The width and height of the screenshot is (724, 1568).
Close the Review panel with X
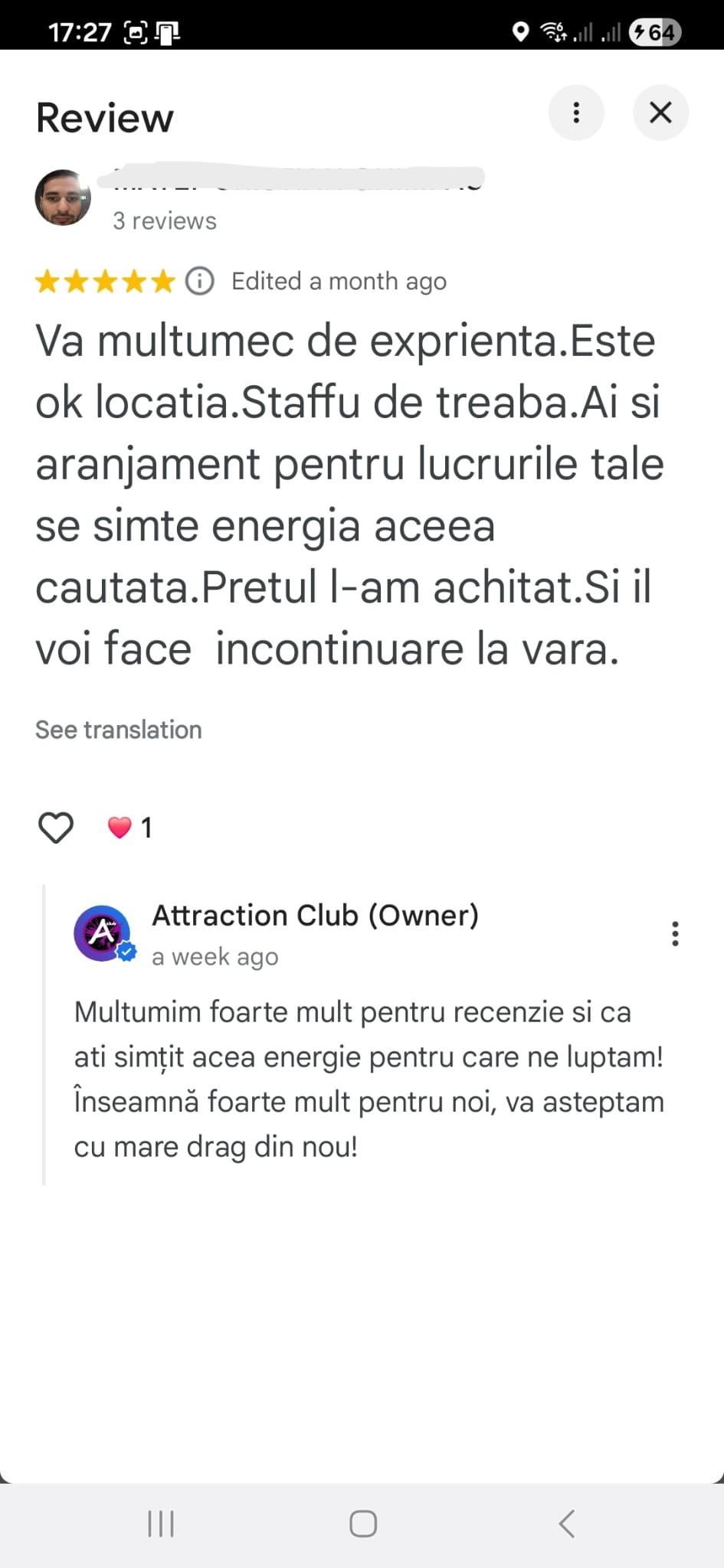[660, 113]
